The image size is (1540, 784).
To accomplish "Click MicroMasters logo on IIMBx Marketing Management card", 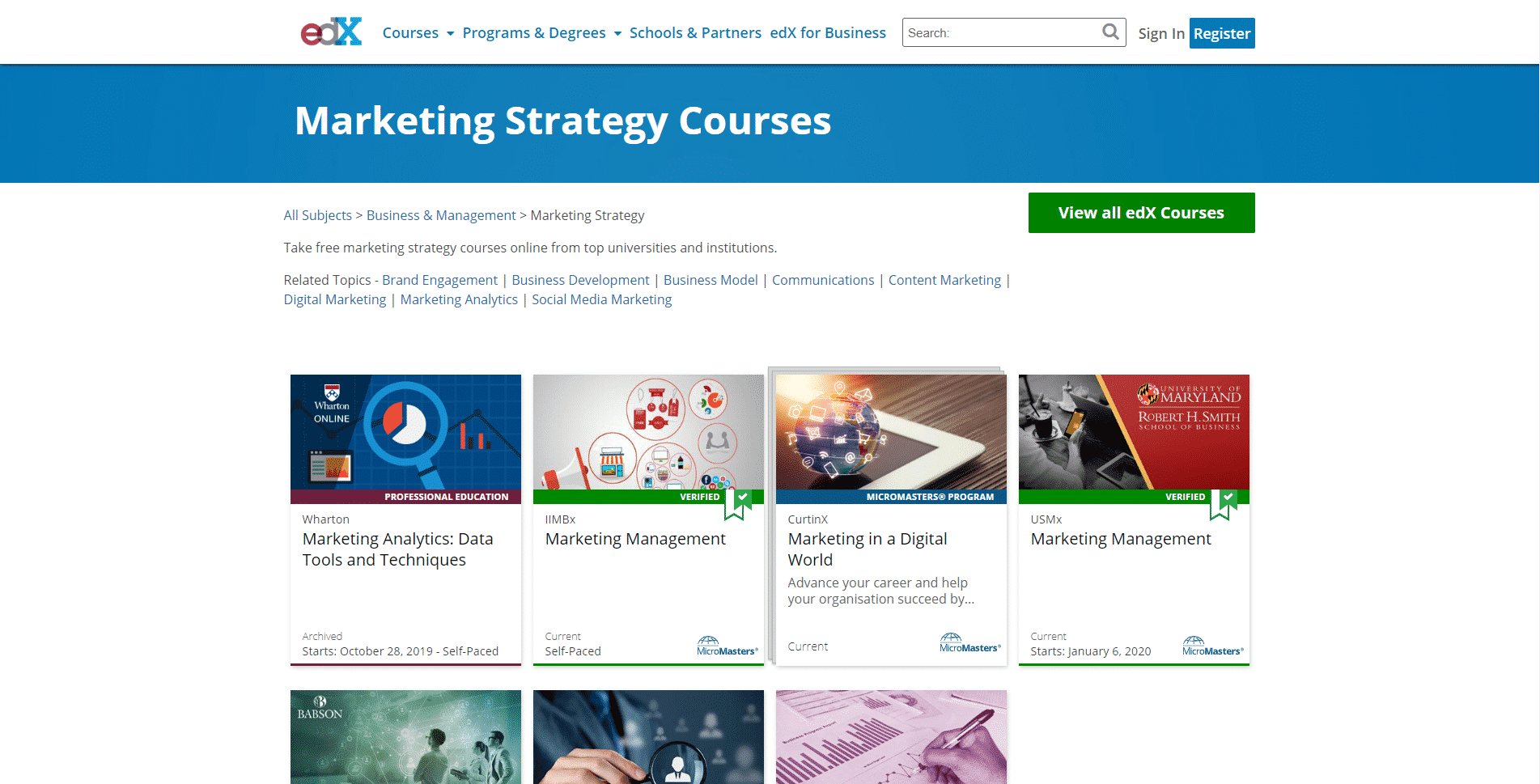I will click(x=728, y=646).
